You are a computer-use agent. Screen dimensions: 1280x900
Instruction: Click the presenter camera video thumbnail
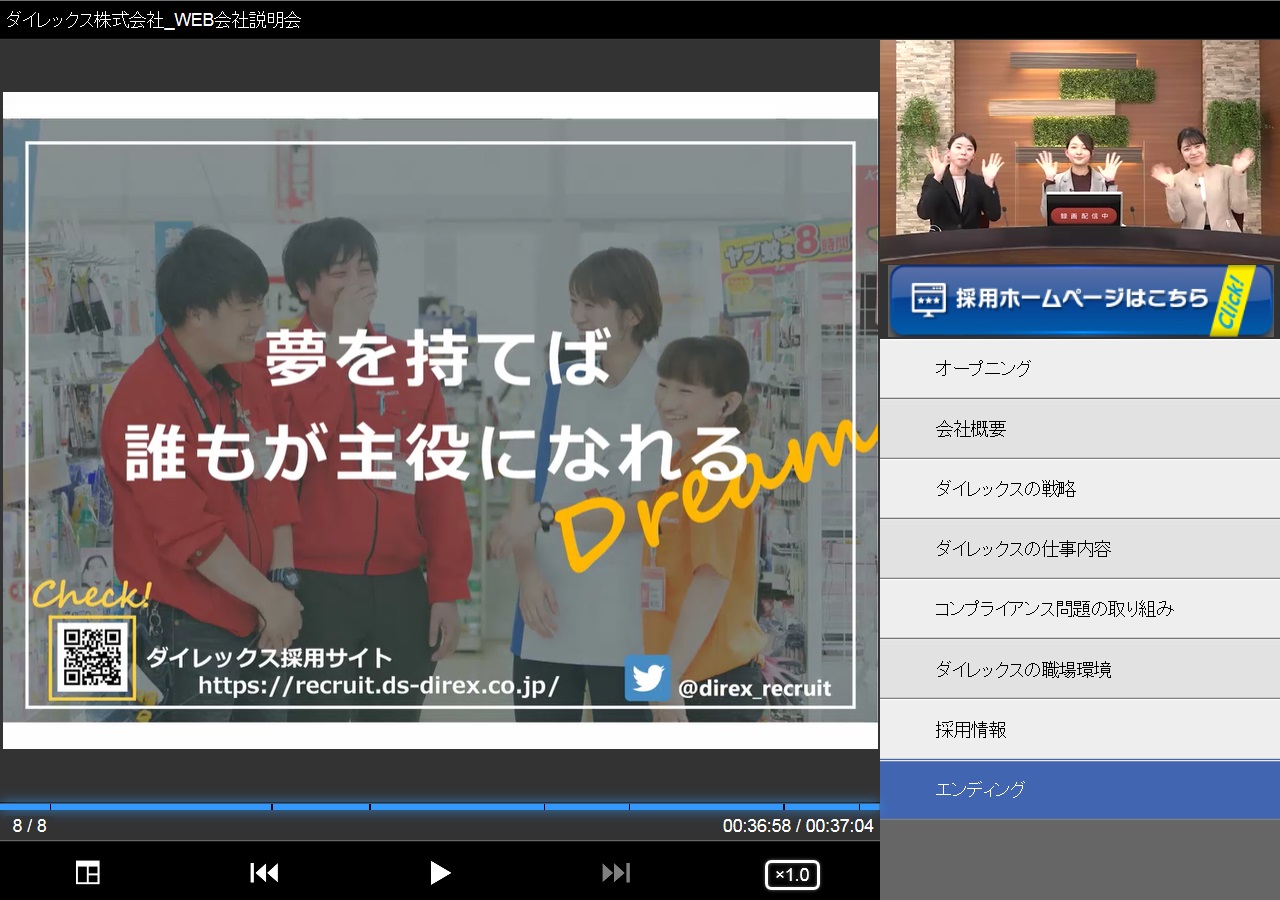point(1080,151)
